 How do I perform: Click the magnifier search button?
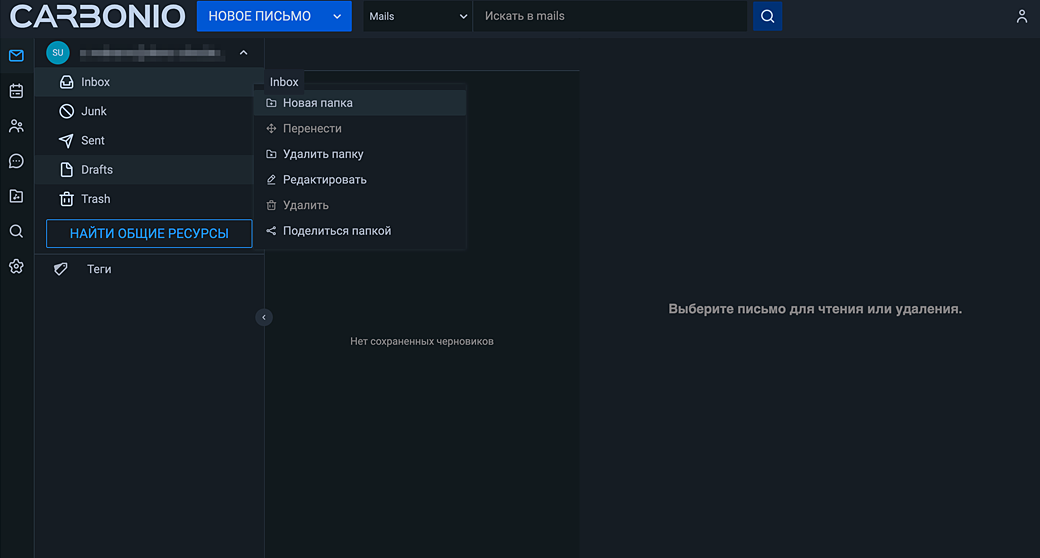coord(767,16)
